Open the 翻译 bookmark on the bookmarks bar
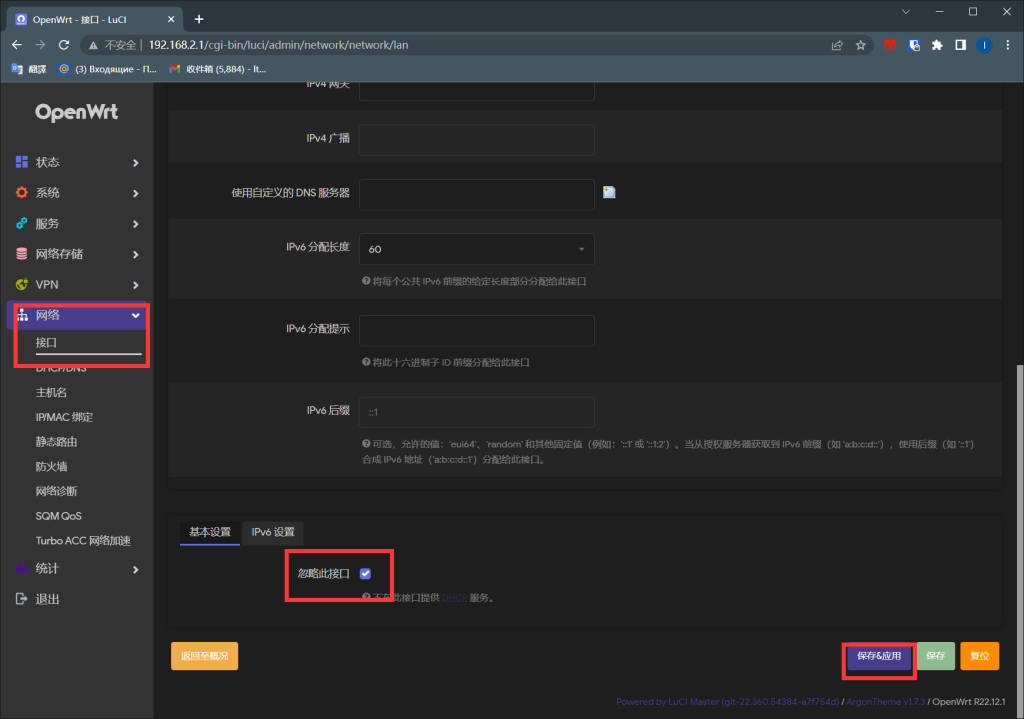This screenshot has width=1024, height=719. coord(26,68)
